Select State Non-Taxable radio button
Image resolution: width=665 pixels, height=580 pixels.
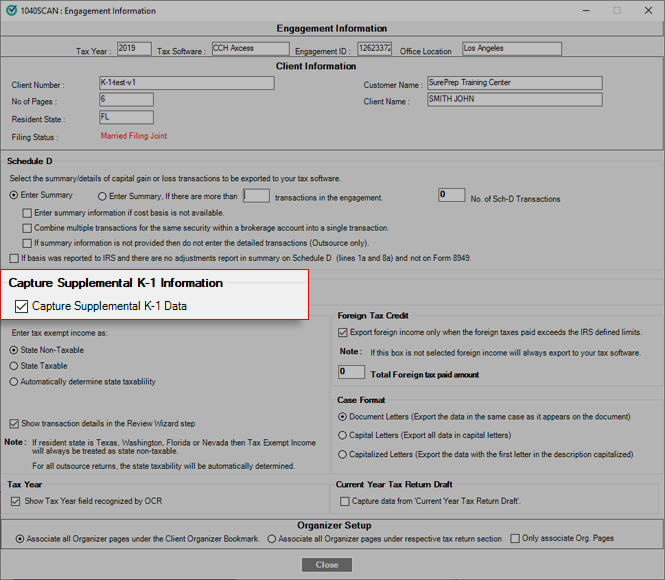14,350
